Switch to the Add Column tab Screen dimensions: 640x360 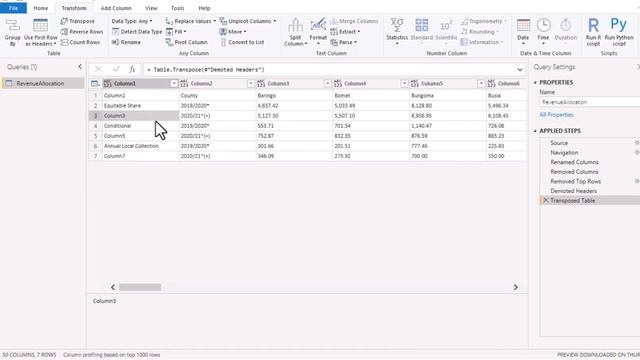(x=116, y=8)
